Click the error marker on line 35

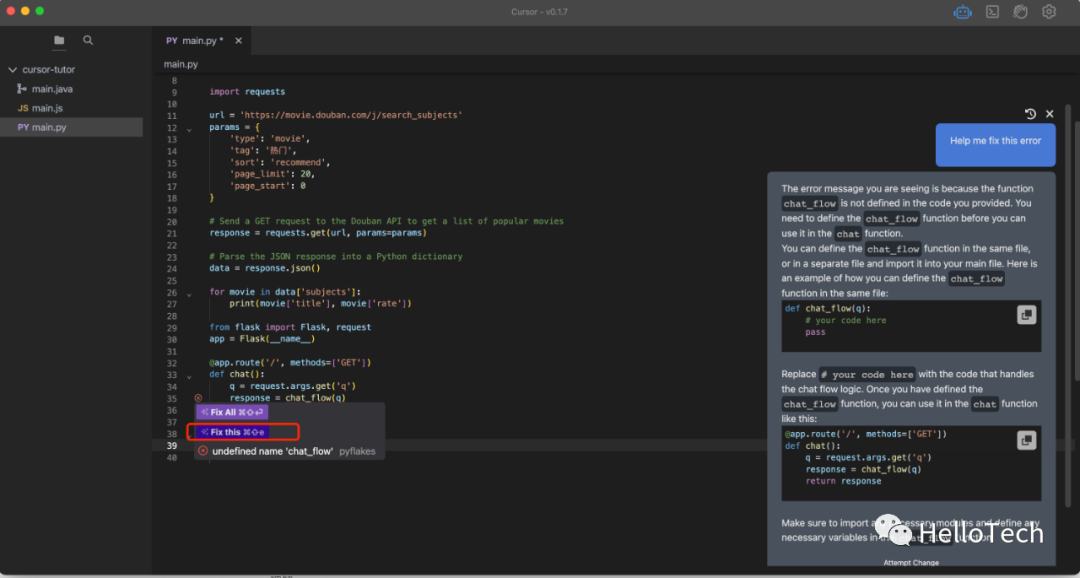click(198, 398)
